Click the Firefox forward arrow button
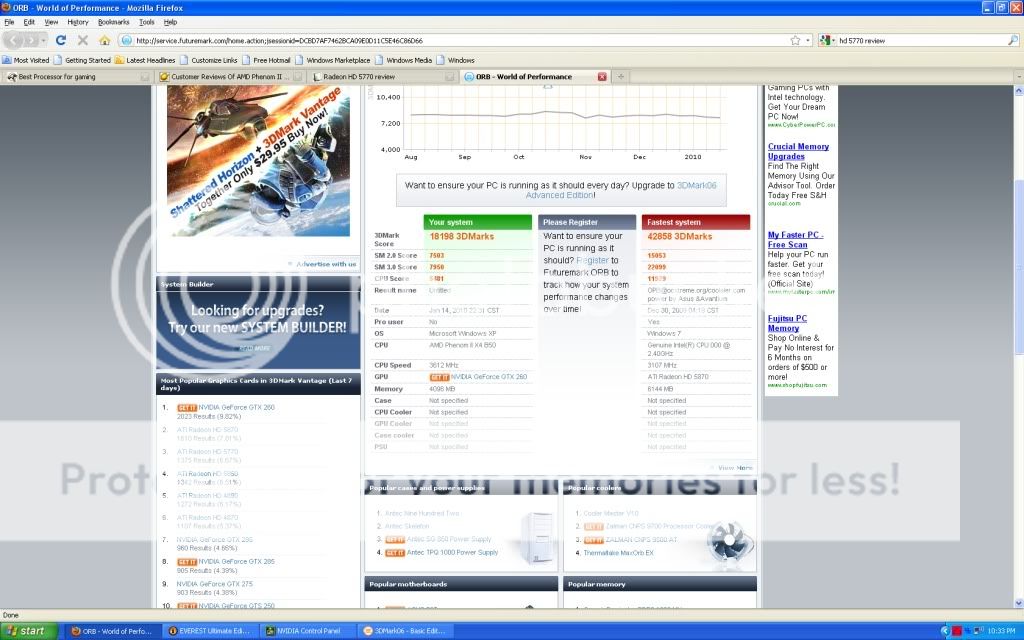The height and width of the screenshot is (640, 1024). pos(30,40)
